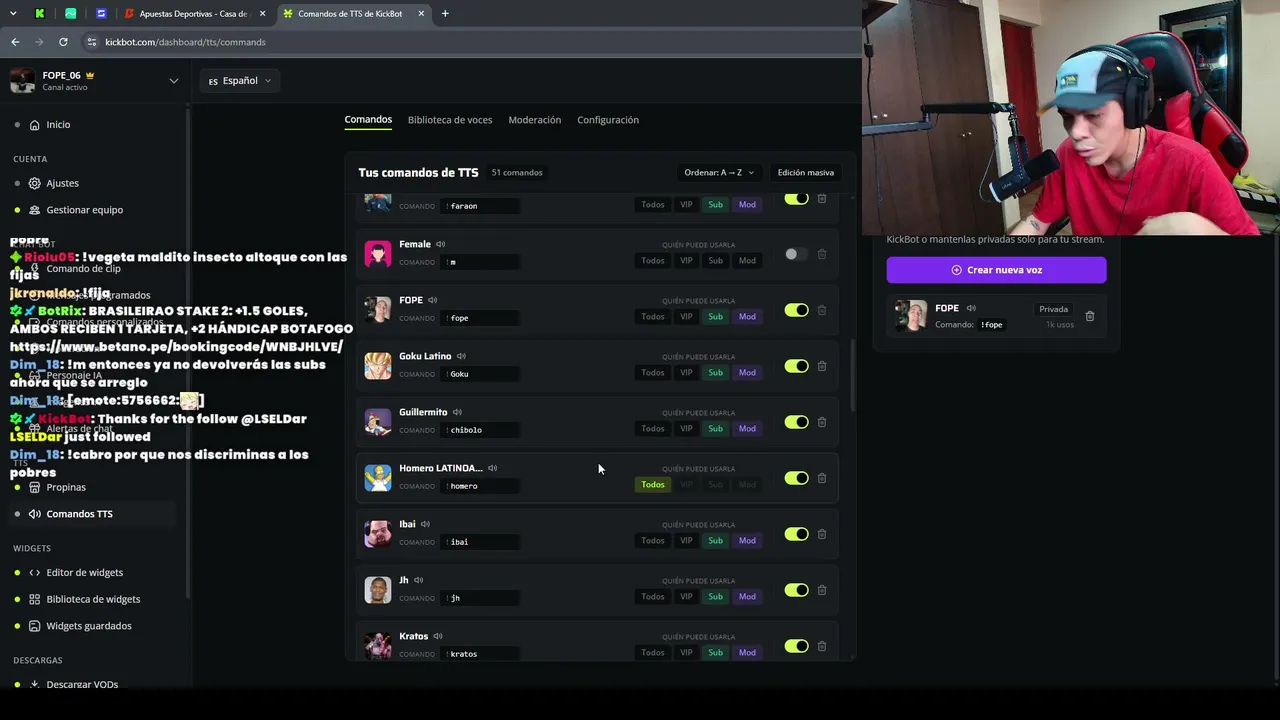Disable the Guillermito command switch

point(796,422)
